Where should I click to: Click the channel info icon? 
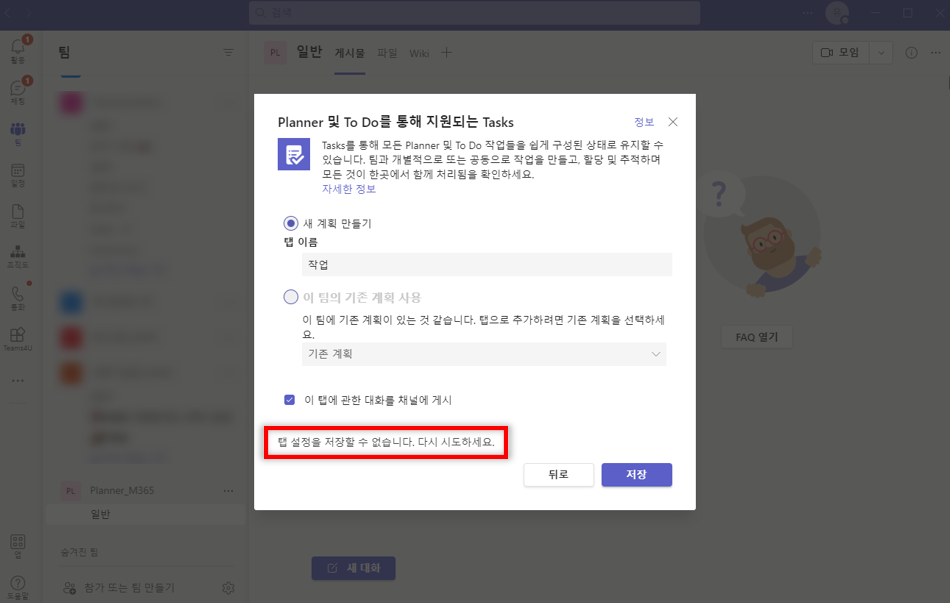(911, 53)
